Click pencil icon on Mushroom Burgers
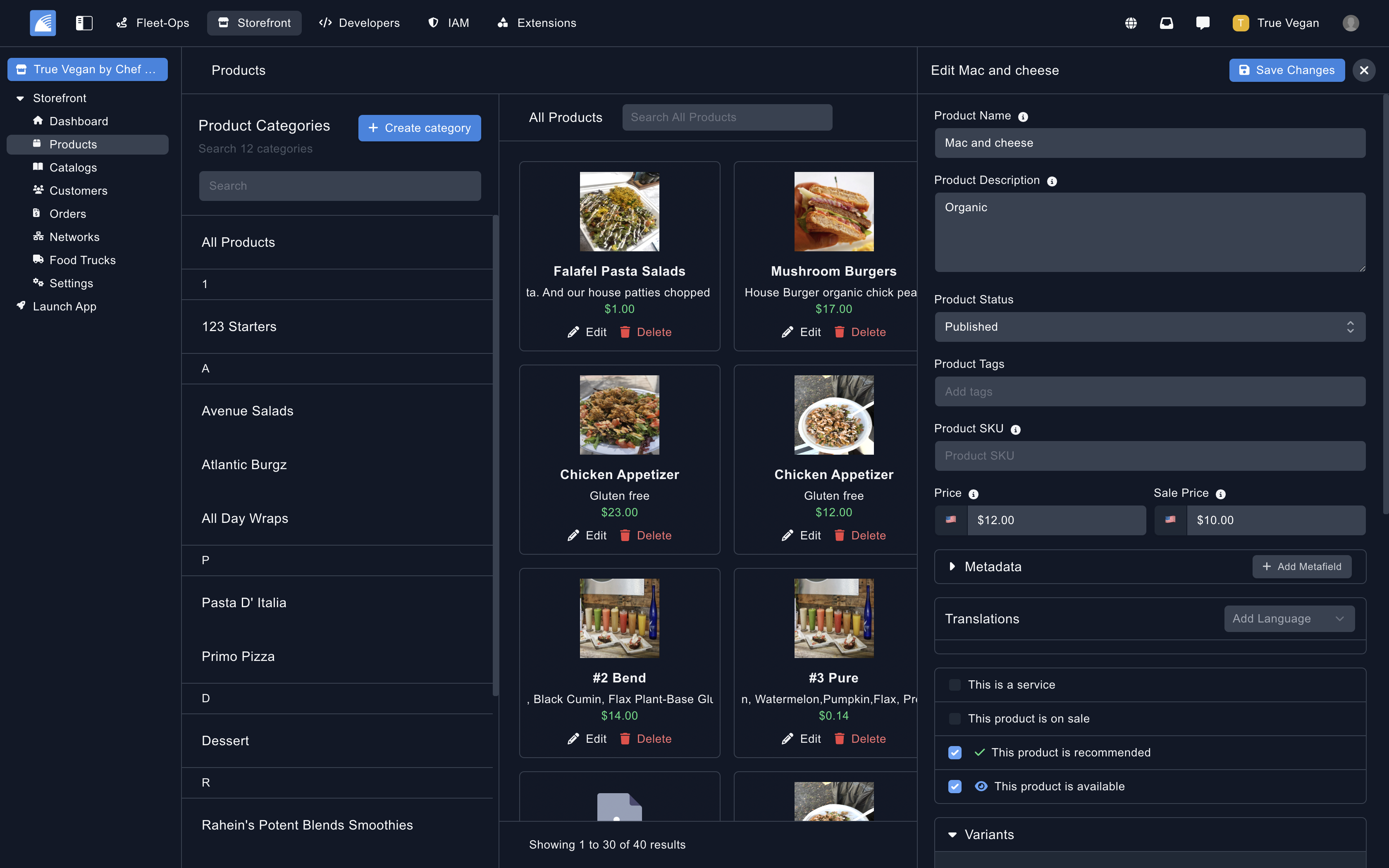The image size is (1389, 868). pos(788,332)
